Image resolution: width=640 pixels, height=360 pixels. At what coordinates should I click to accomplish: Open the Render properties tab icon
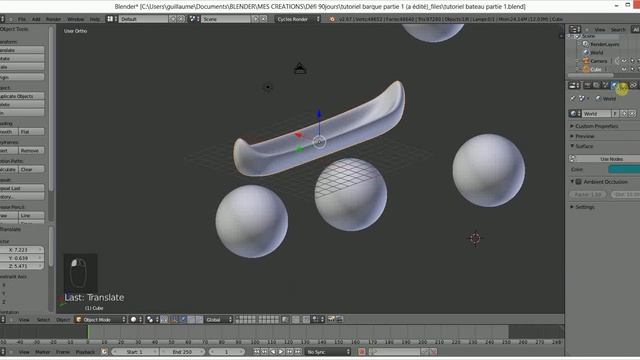coord(587,85)
